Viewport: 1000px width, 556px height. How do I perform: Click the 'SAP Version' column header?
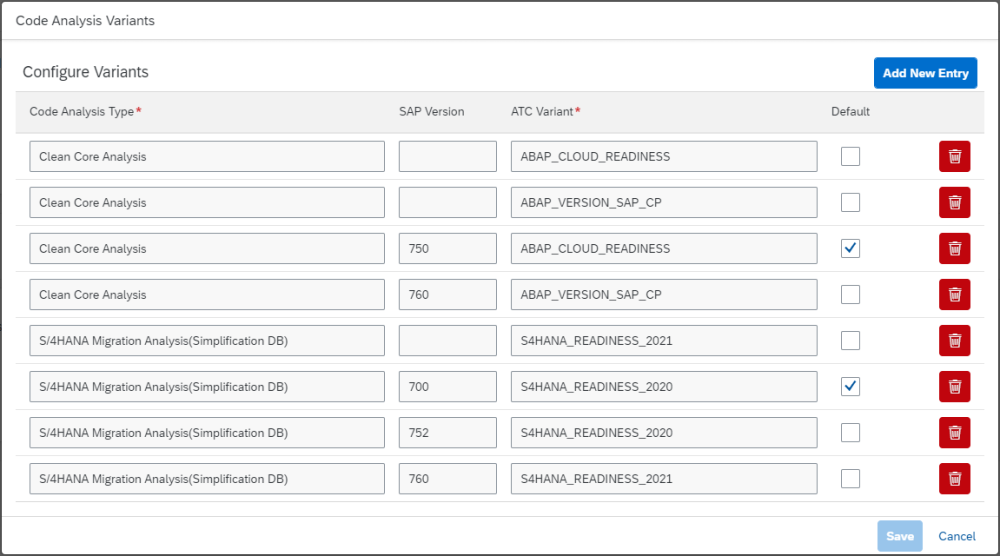tap(432, 112)
